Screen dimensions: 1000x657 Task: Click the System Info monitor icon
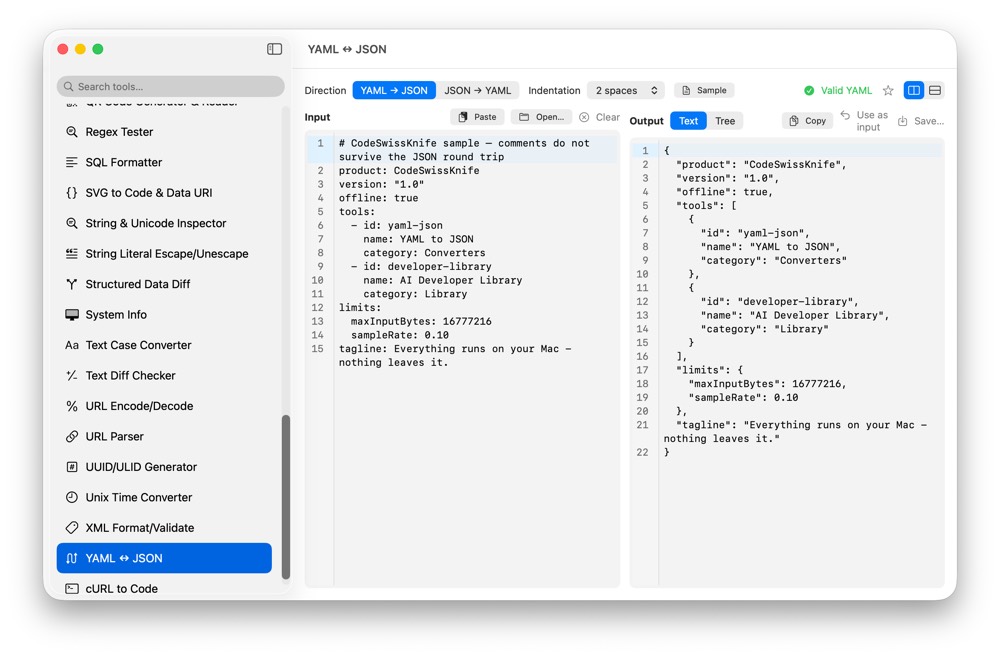click(71, 314)
